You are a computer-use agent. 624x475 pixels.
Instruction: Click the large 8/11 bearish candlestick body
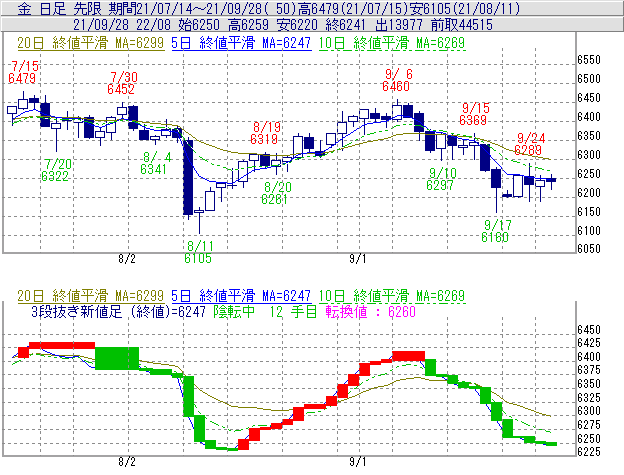(x=188, y=177)
